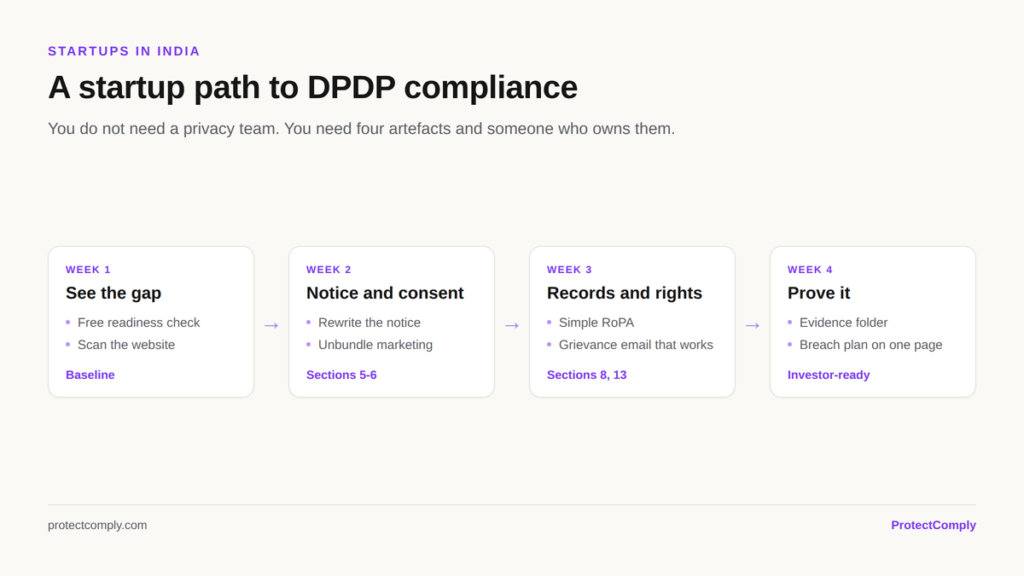This screenshot has height=576, width=1024.
Task: Click the 'WEEK 4' label
Action: (810, 270)
